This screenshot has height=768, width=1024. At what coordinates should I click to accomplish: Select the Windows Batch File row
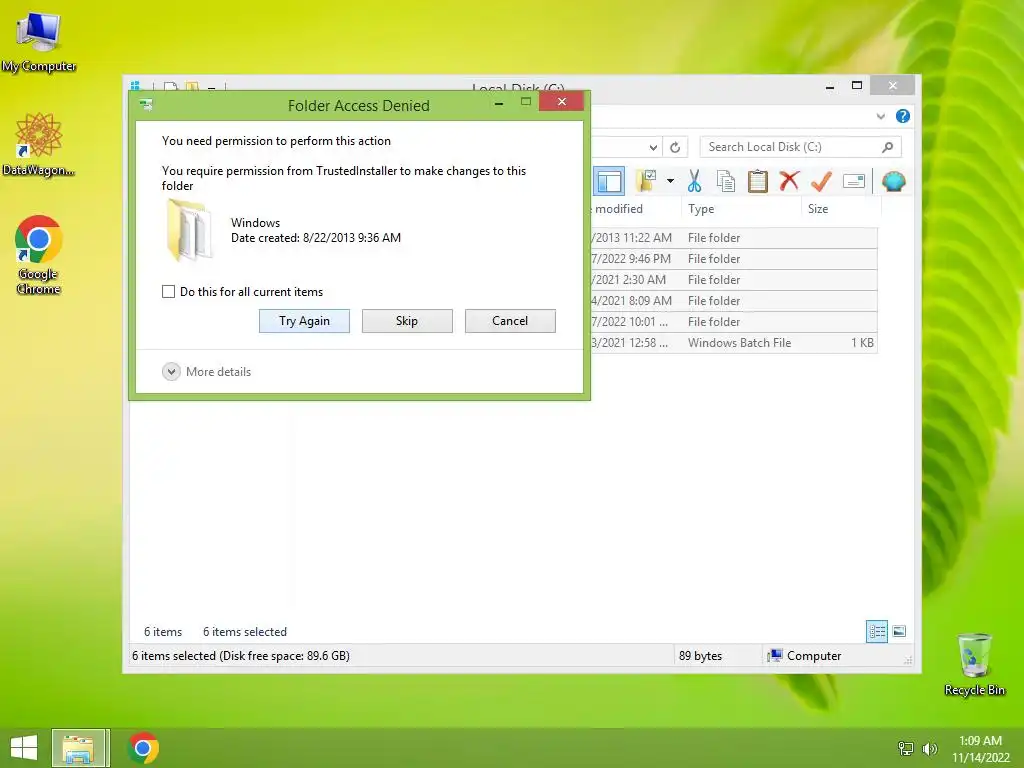733,343
